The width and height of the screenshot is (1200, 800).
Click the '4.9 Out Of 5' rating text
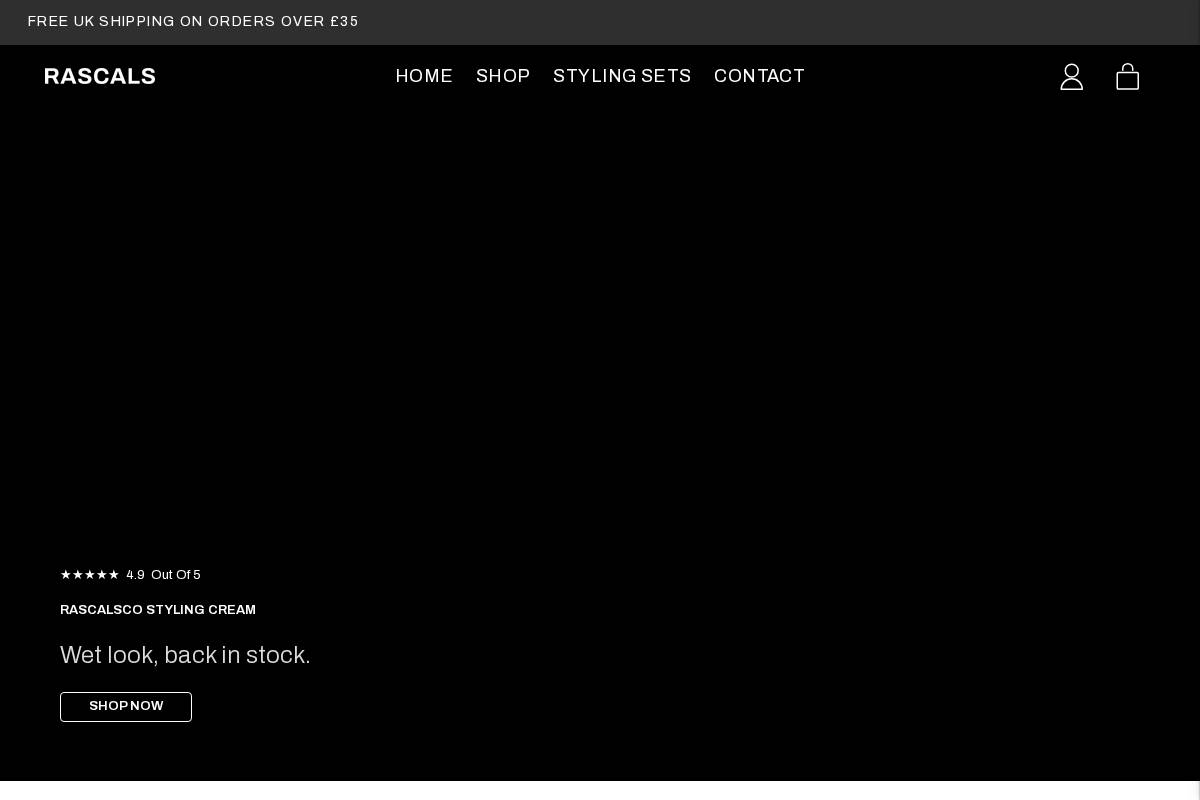164,575
